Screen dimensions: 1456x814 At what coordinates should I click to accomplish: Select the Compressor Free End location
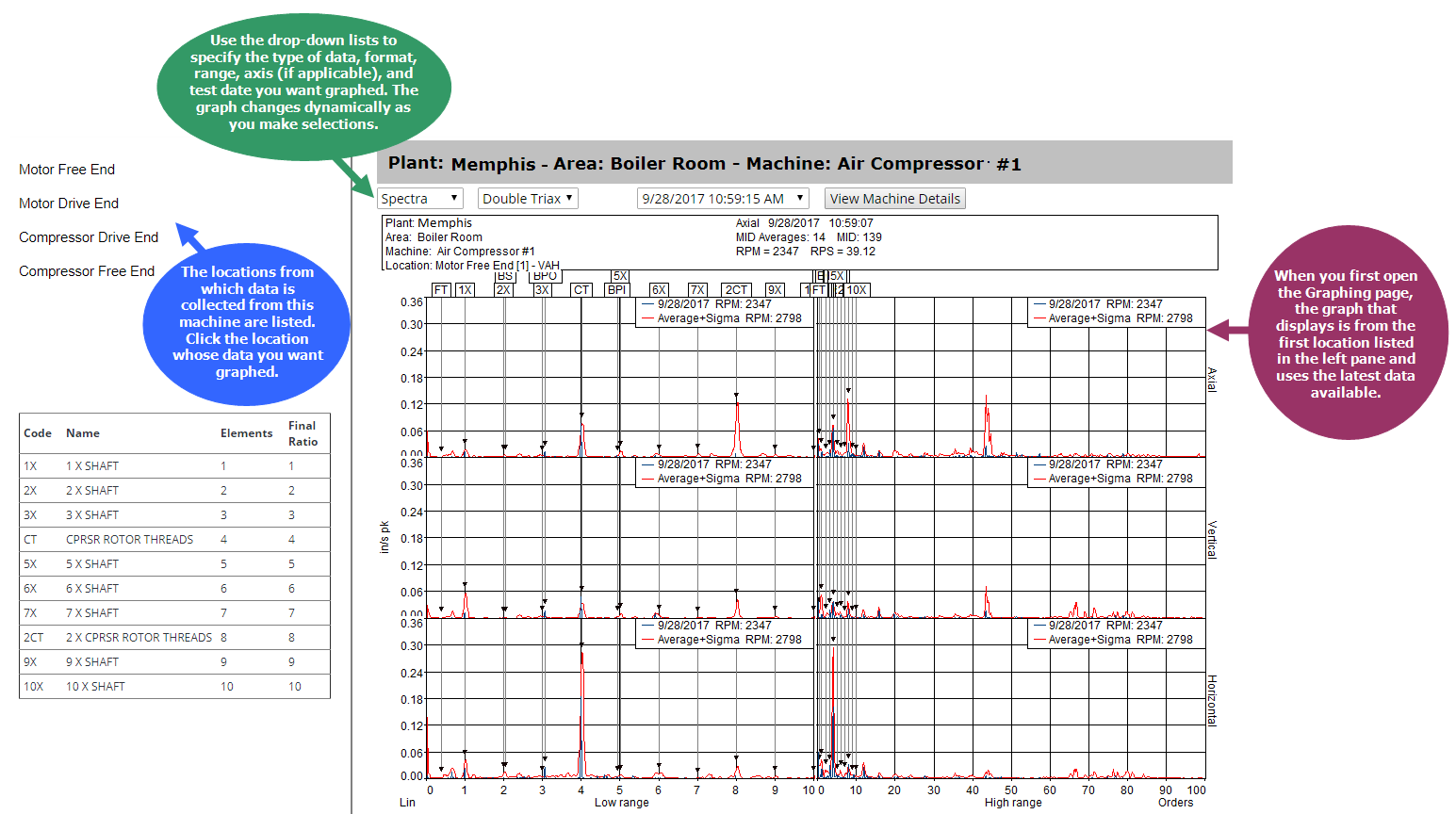tap(87, 271)
